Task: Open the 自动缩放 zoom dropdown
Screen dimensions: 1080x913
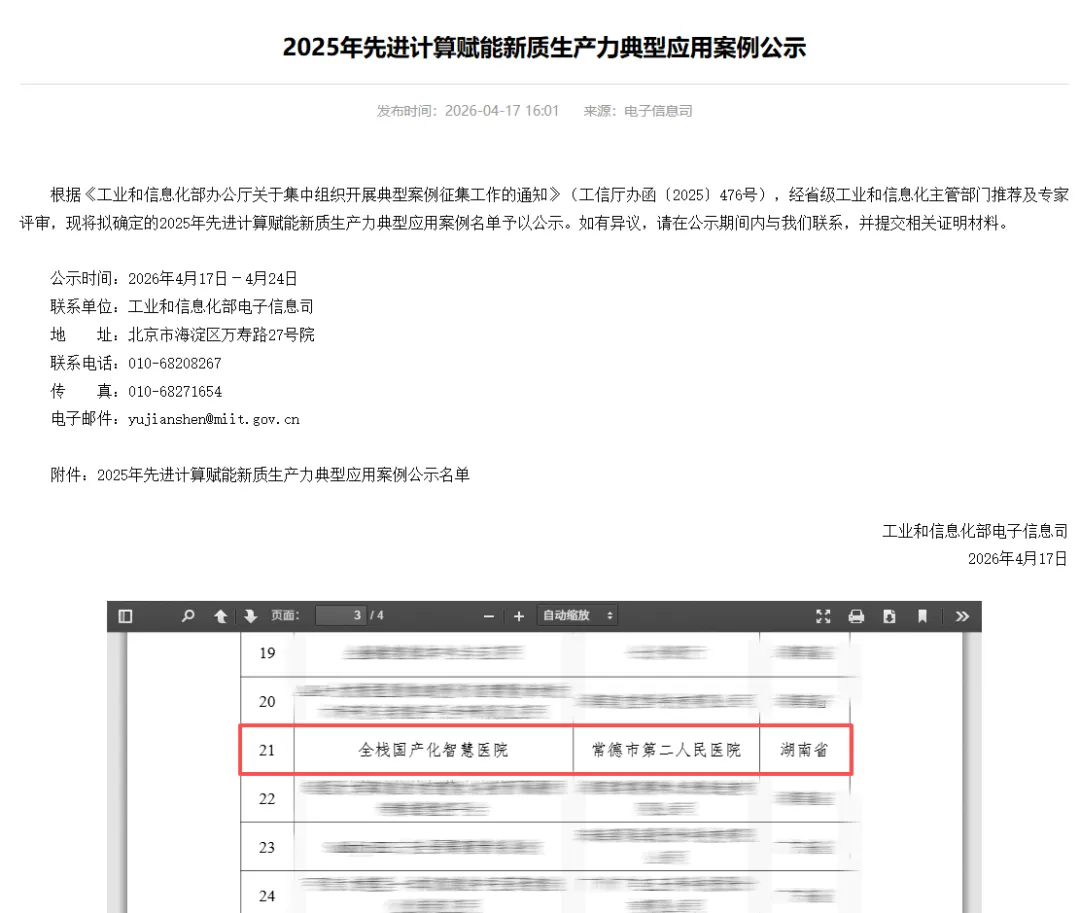Action: point(577,616)
